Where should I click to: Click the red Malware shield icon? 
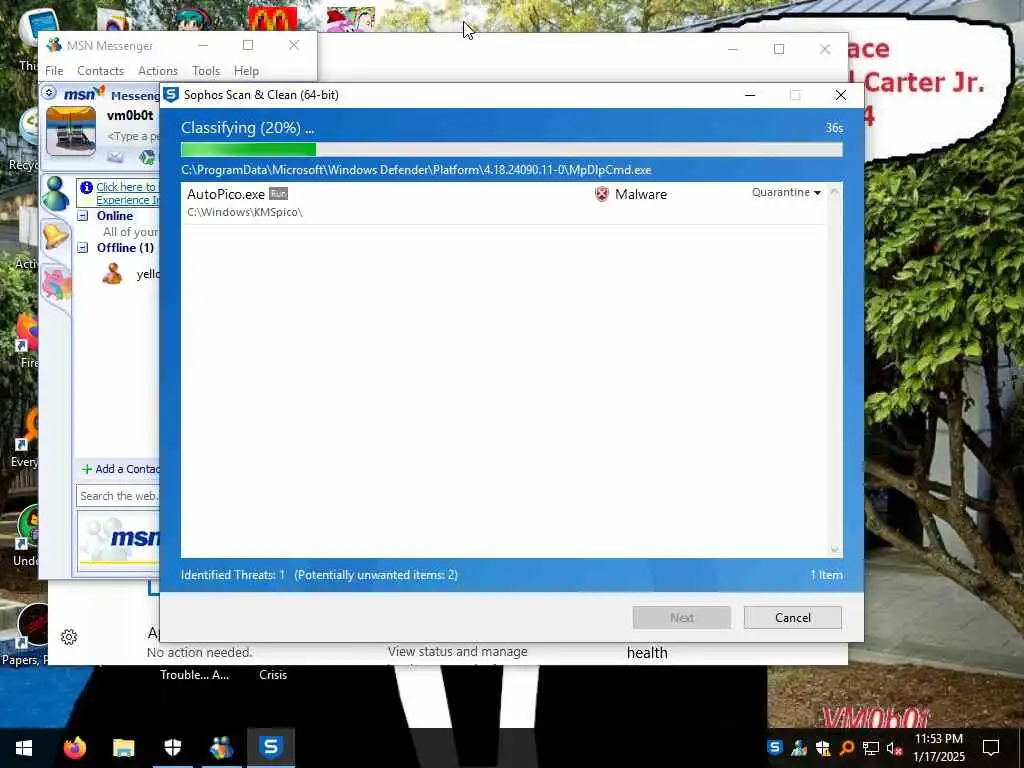click(x=601, y=194)
